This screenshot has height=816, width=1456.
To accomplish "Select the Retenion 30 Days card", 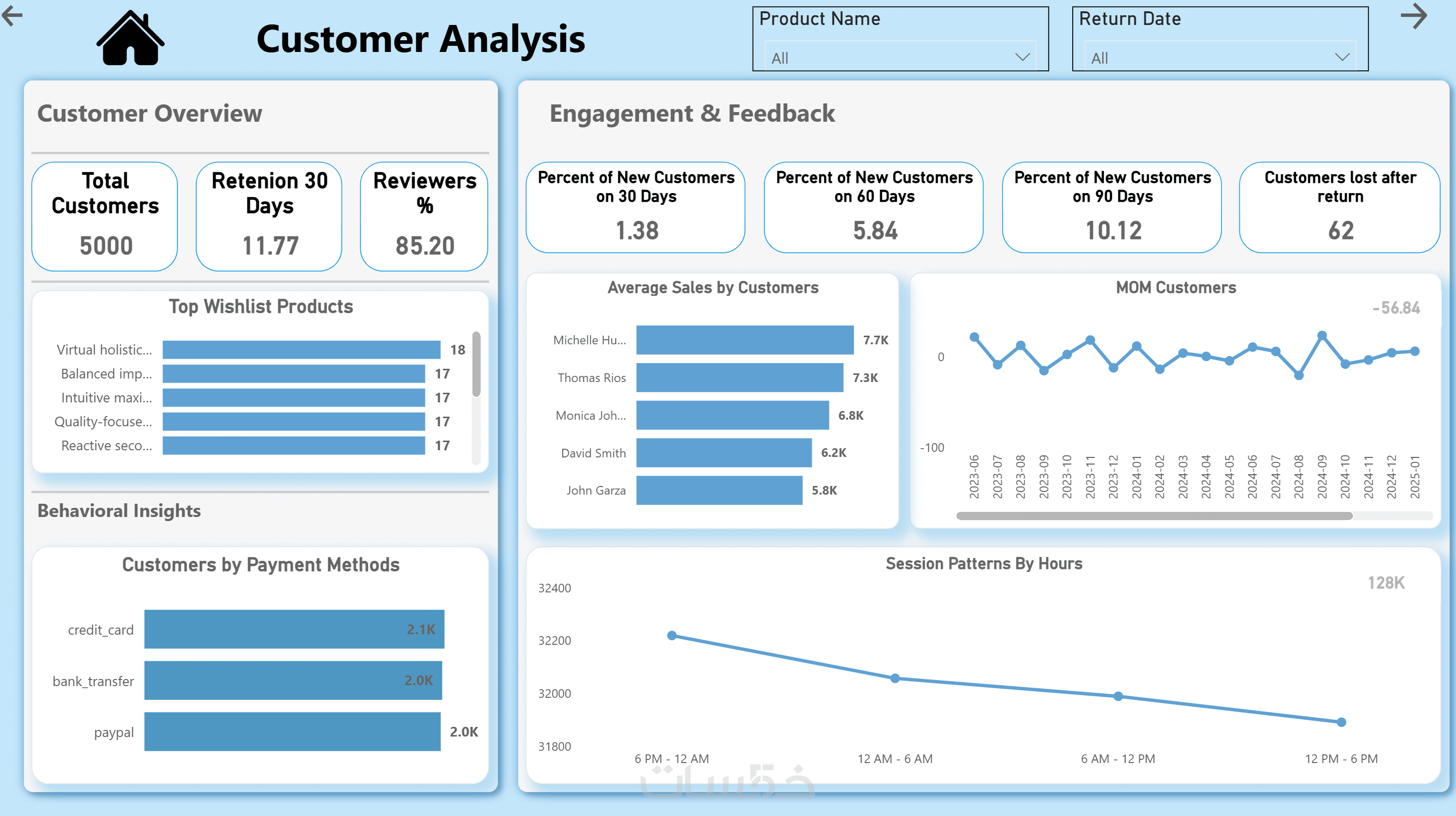I will click(x=269, y=216).
